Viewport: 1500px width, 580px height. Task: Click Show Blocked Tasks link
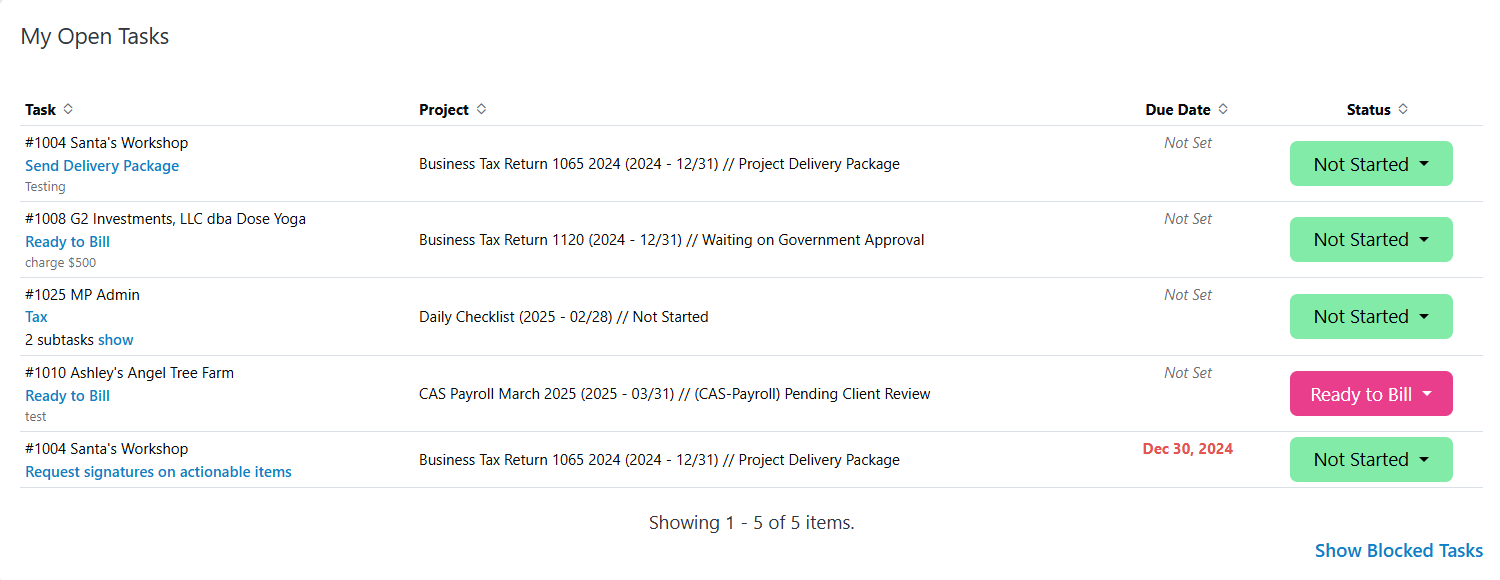pyautogui.click(x=1398, y=551)
